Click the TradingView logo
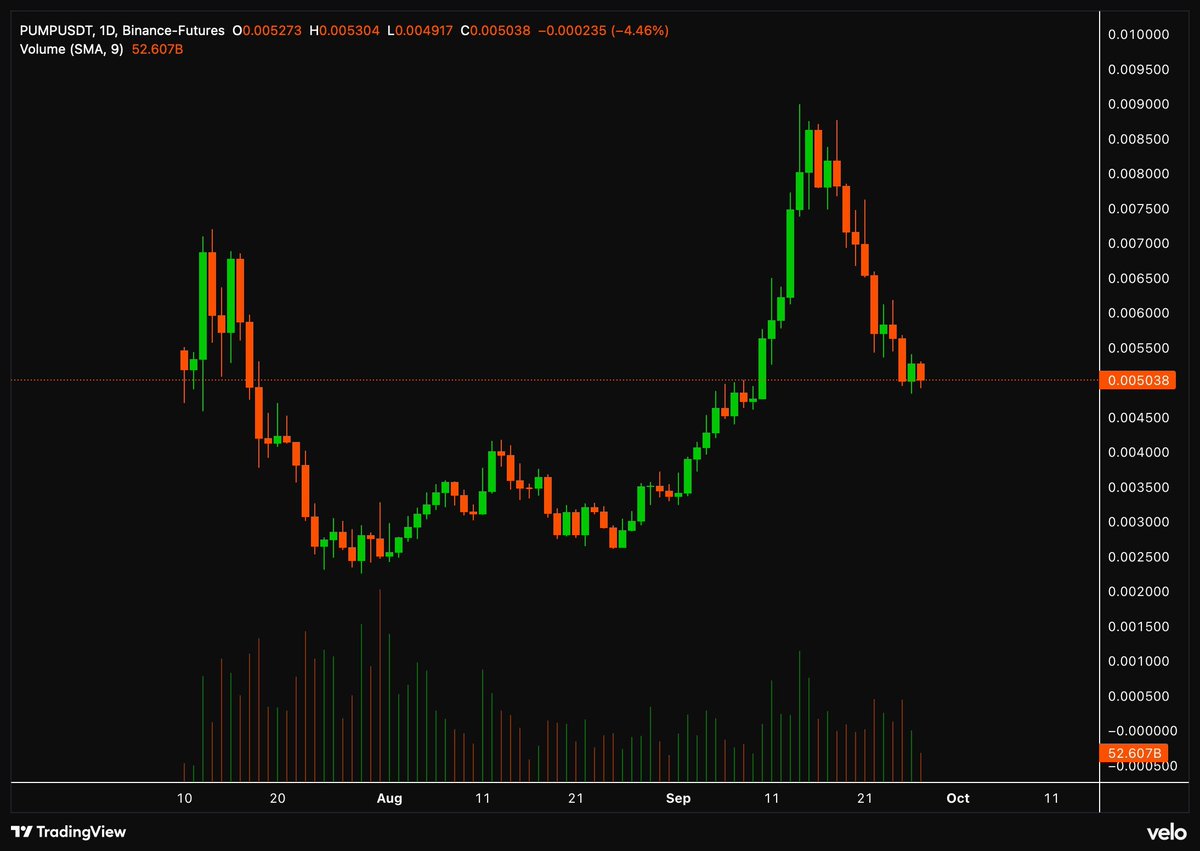This screenshot has height=851, width=1200. [68, 832]
